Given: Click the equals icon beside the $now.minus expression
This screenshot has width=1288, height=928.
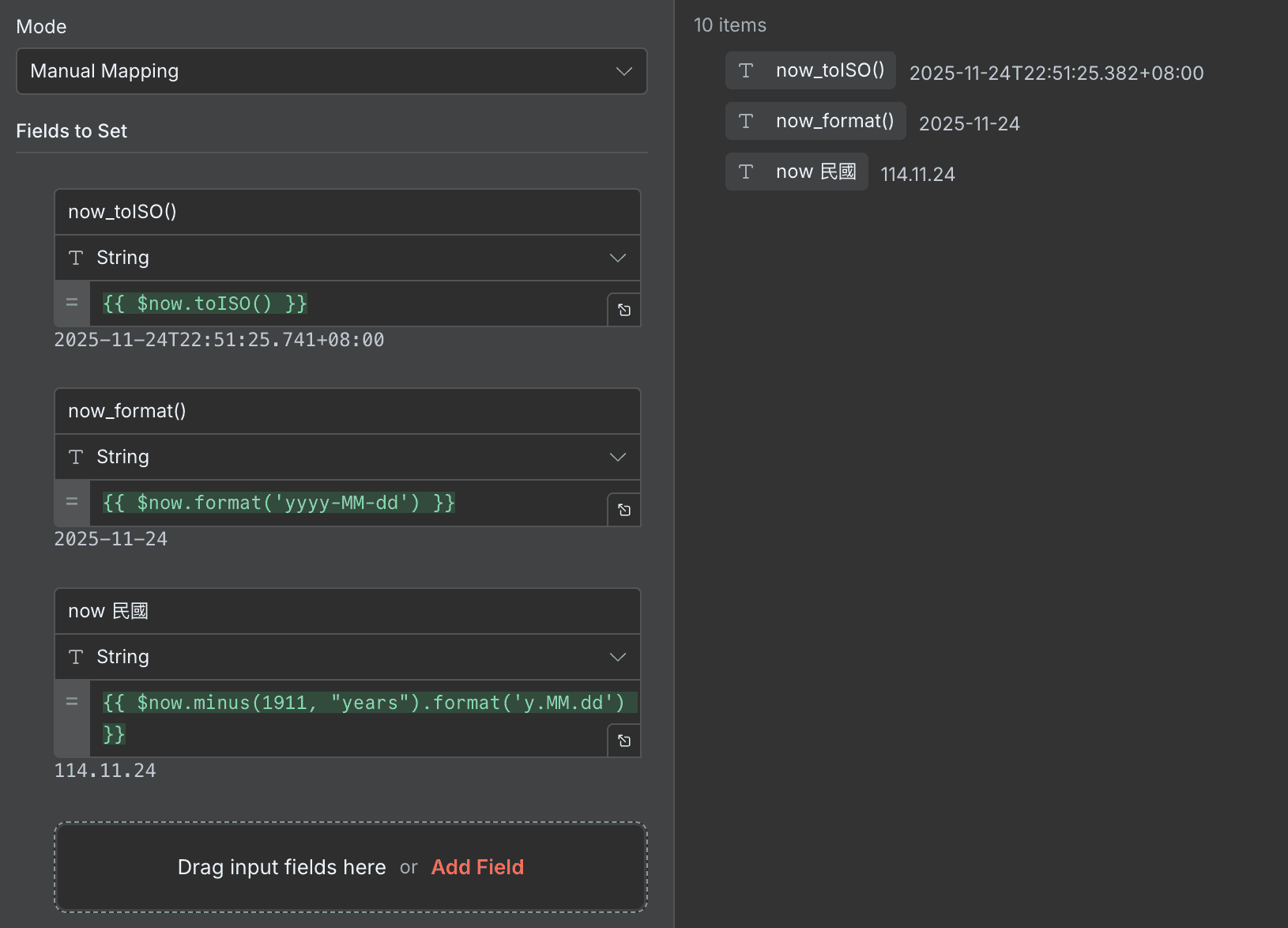Looking at the screenshot, I should pos(72,703).
